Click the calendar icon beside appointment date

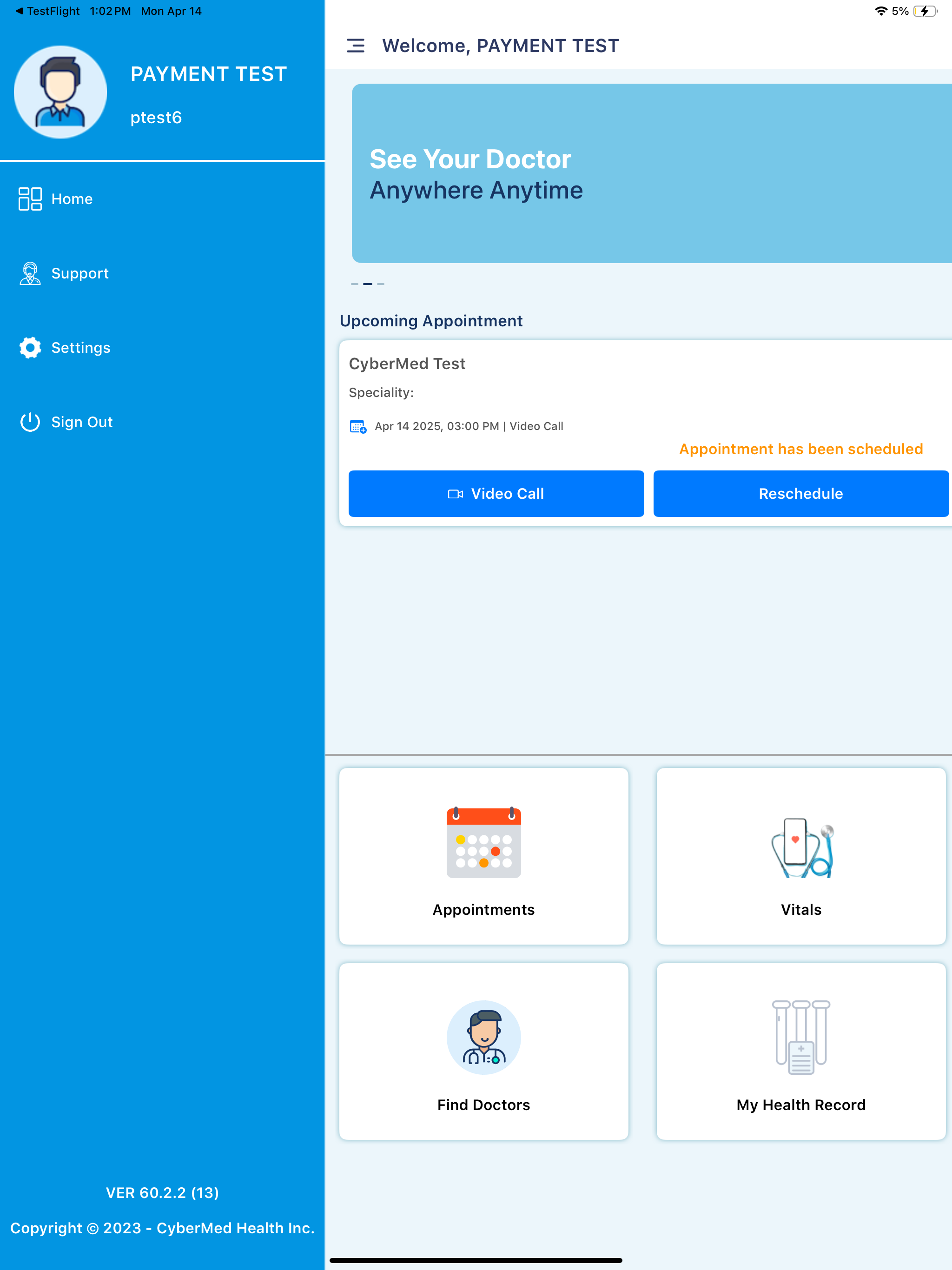(x=358, y=426)
